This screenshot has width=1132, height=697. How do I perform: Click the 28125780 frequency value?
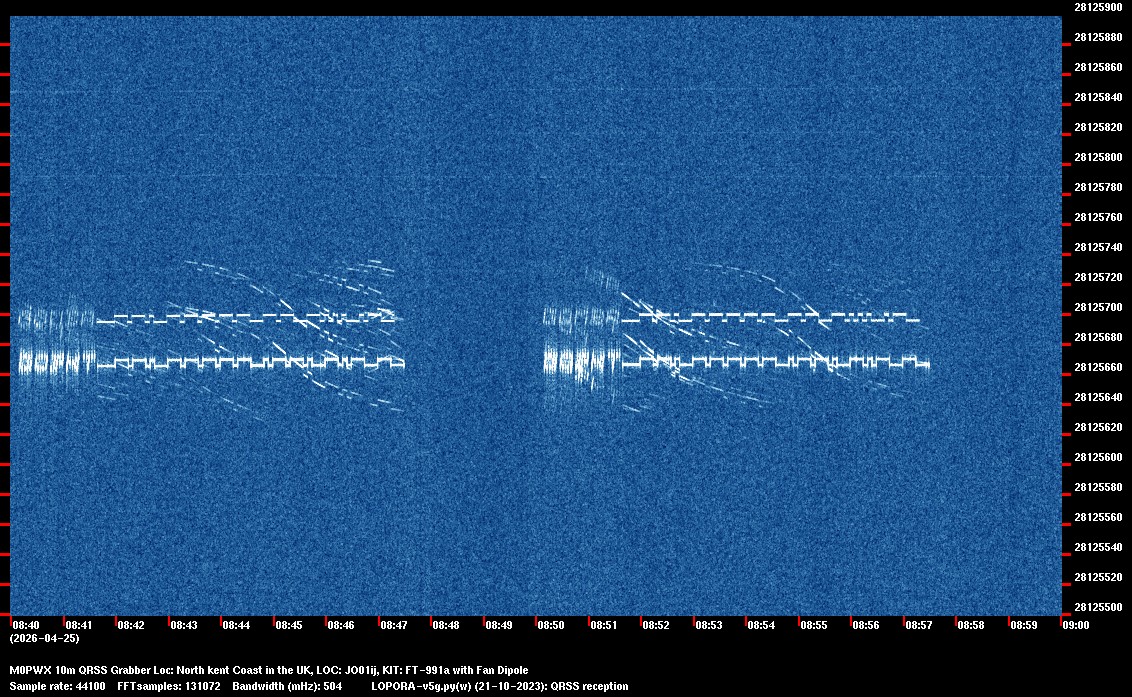[1098, 187]
